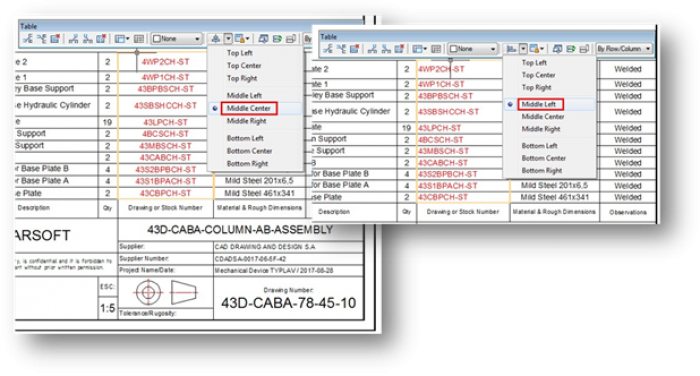Click Insert Column Left icon in left toolbar
Screen dimensions: 700x376
[x=74, y=39]
